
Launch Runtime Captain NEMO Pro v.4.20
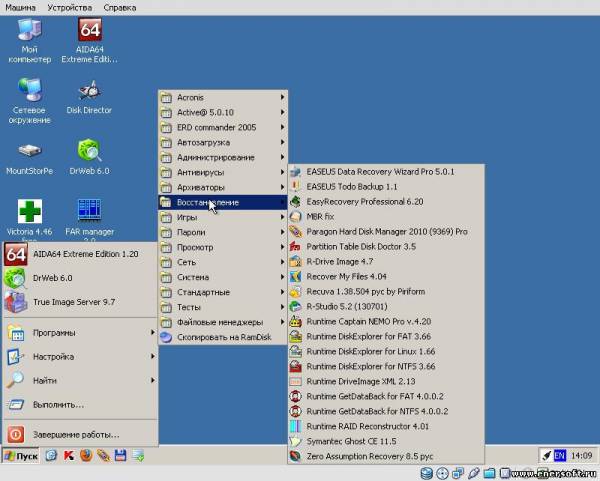coord(386,321)
